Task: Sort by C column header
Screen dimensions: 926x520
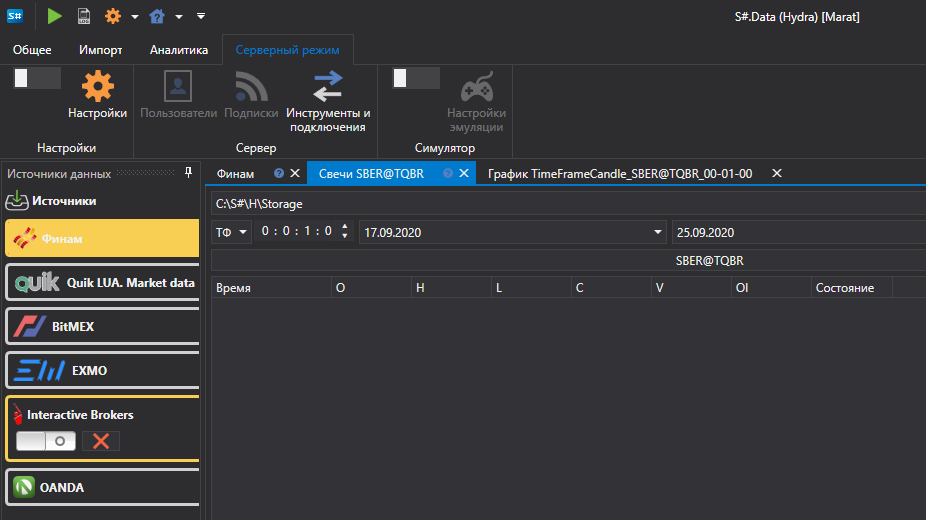Action: [611, 288]
